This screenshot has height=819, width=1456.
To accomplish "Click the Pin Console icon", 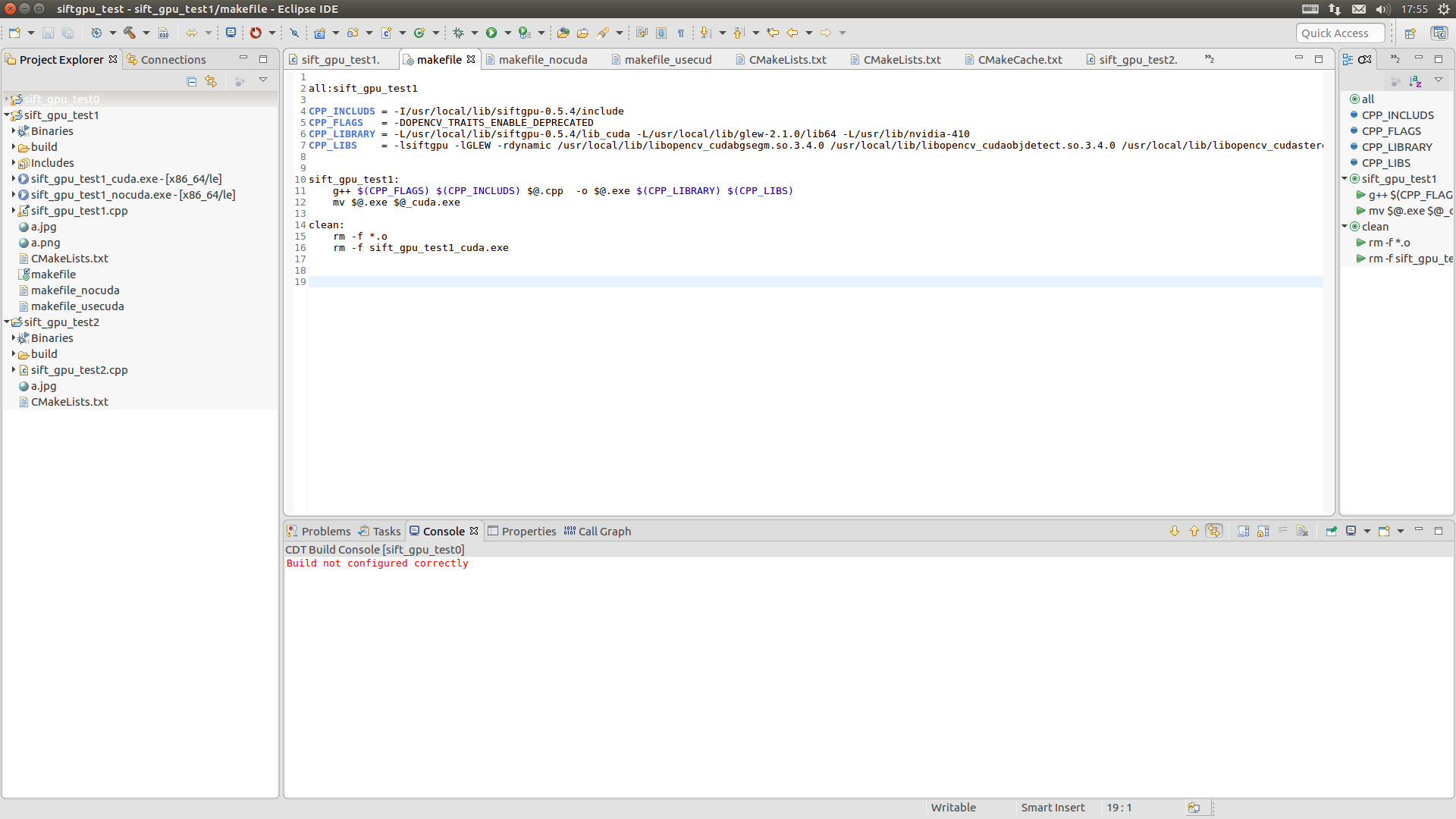I will pos(1331,531).
